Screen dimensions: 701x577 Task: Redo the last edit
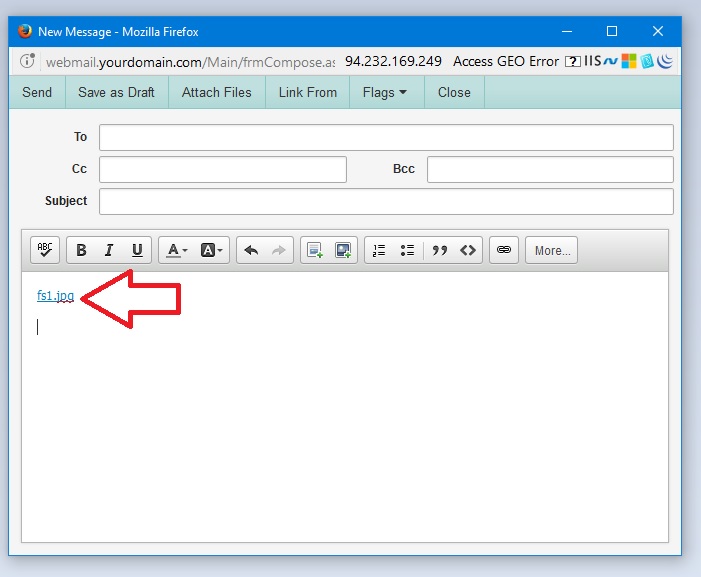279,250
